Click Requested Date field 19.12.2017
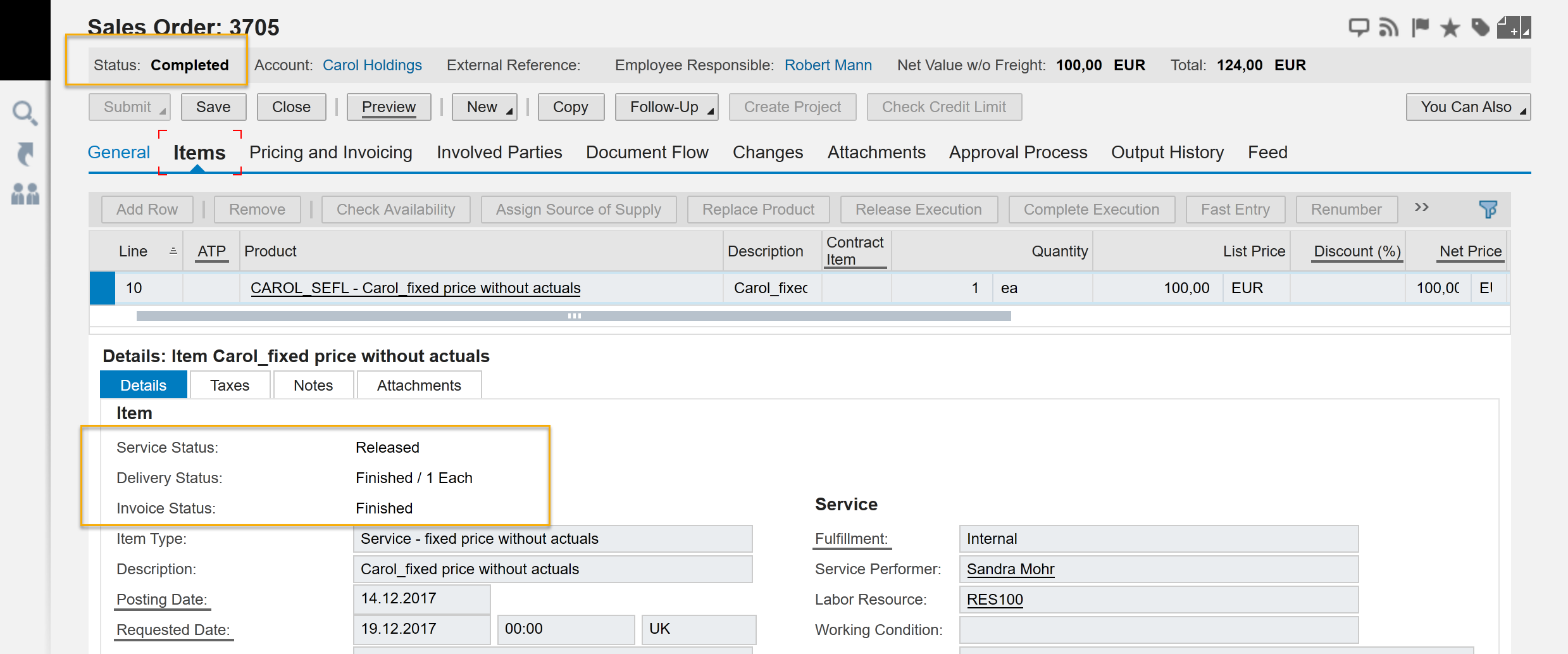The image size is (1568, 654). tap(421, 629)
